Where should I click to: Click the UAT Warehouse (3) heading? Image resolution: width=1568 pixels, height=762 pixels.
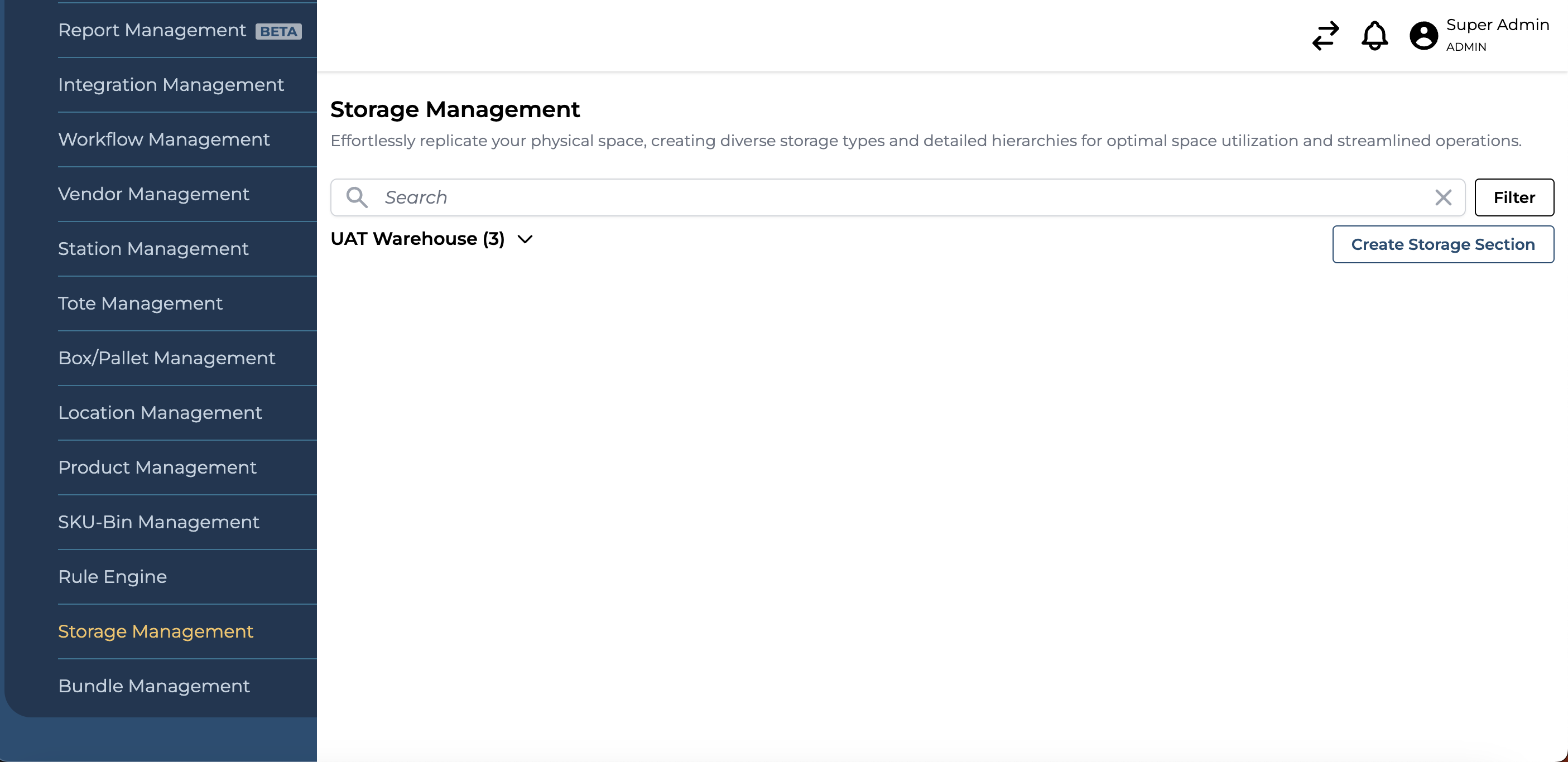417,239
